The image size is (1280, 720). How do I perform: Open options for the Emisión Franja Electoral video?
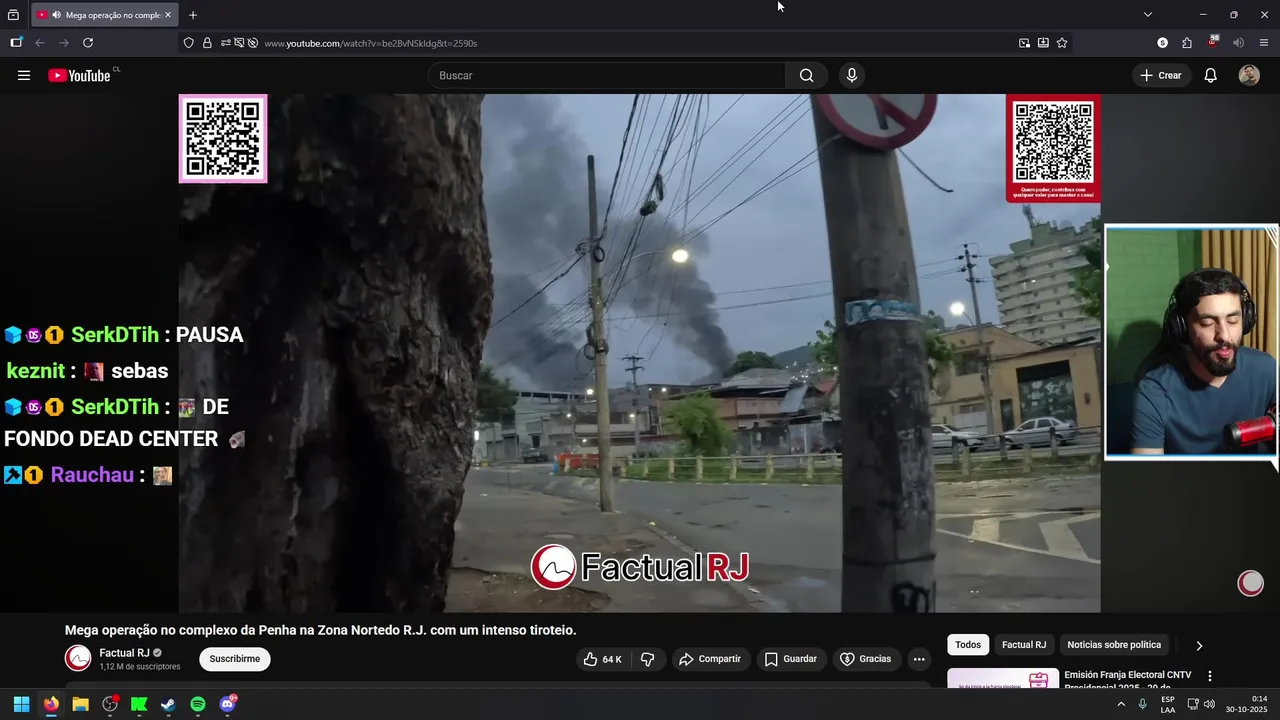point(1210,676)
